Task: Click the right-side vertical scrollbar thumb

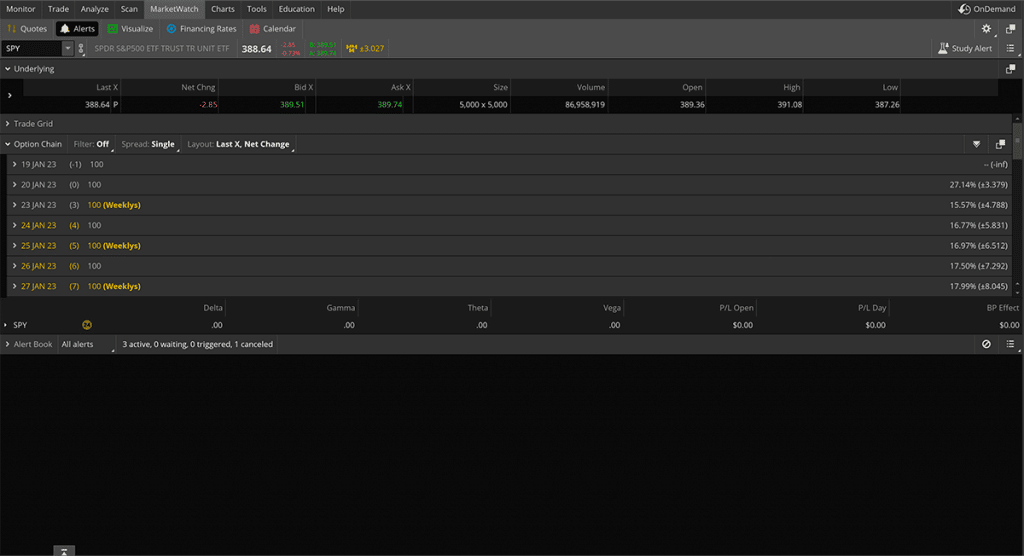Action: pos(1017,142)
